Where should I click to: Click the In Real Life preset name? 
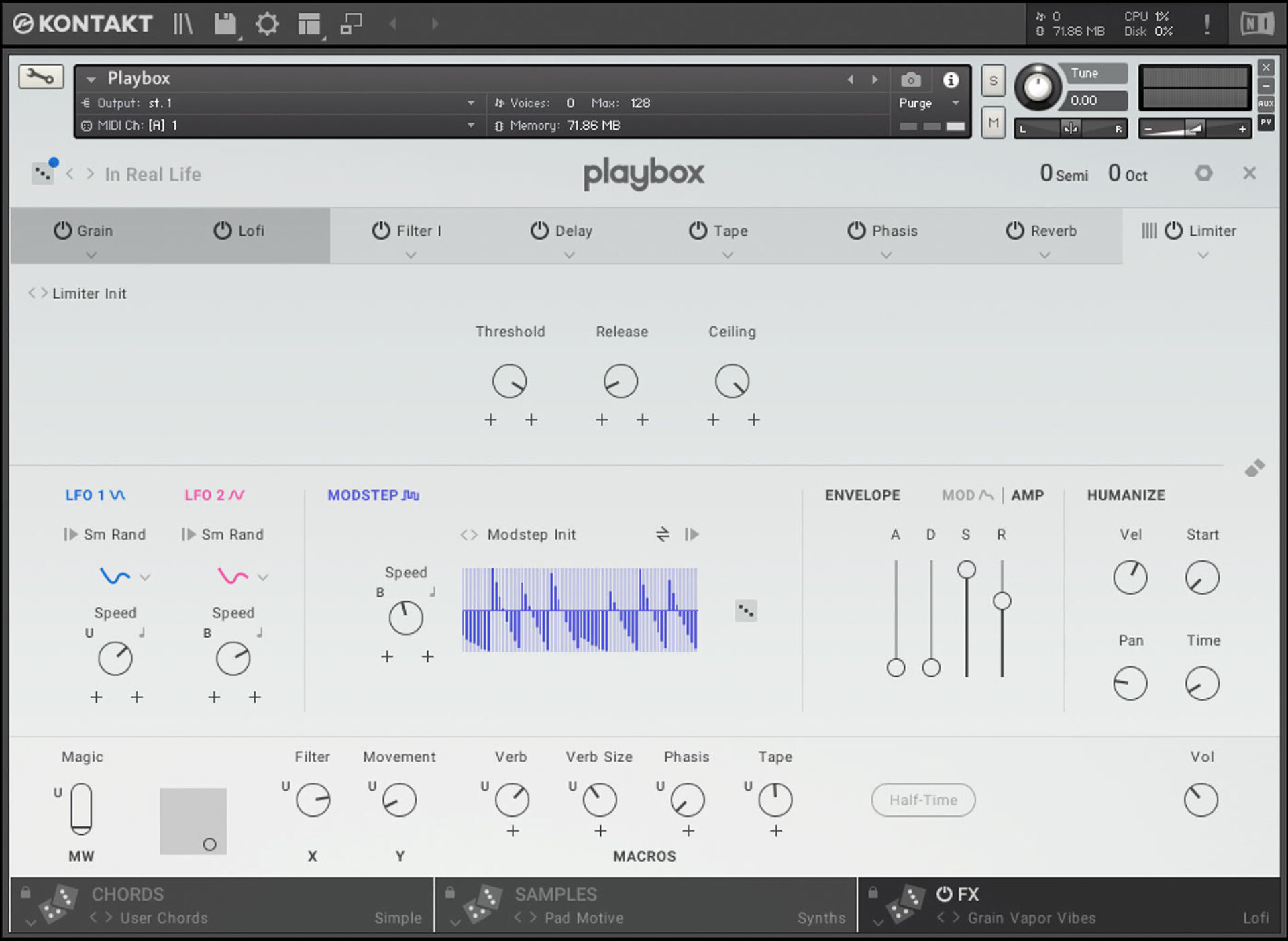click(x=153, y=175)
